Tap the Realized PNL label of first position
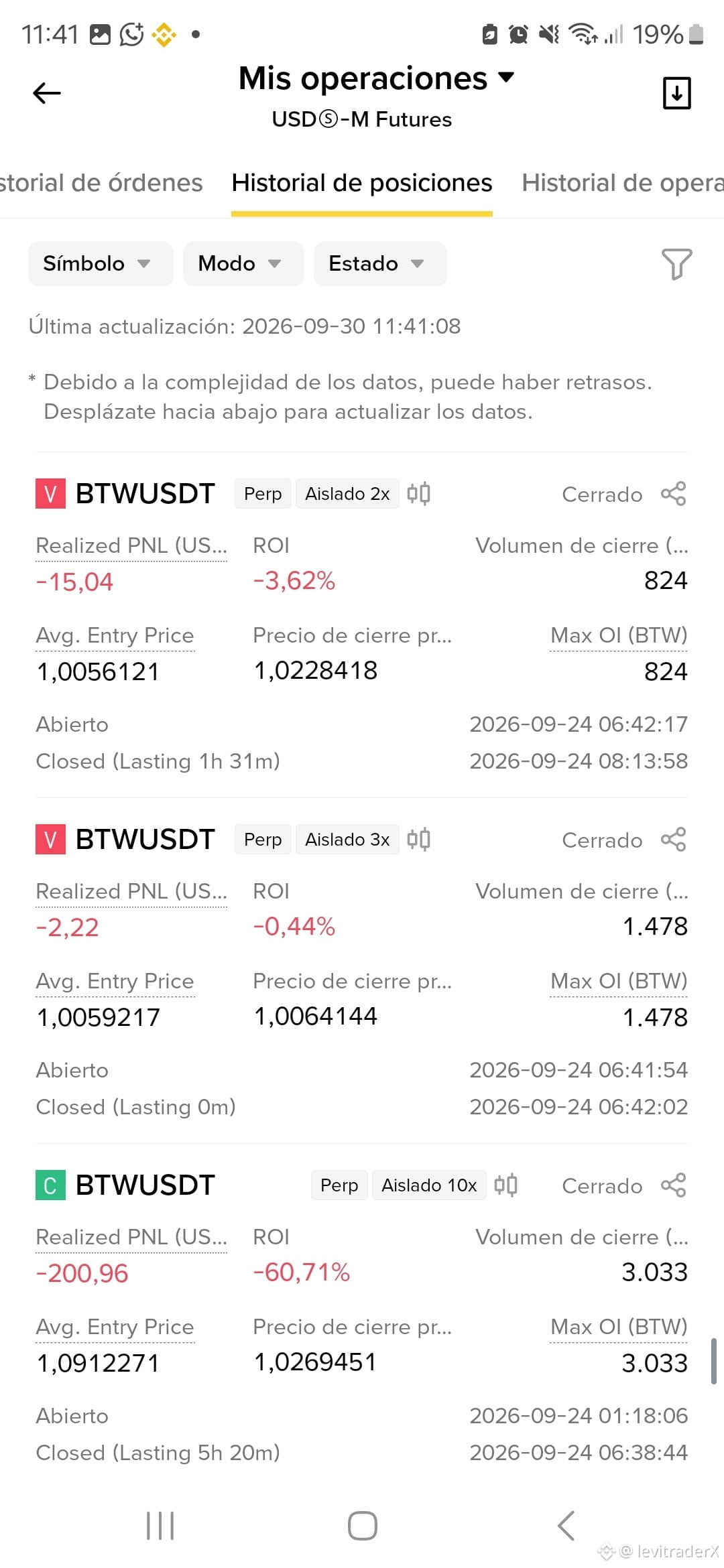 click(131, 546)
